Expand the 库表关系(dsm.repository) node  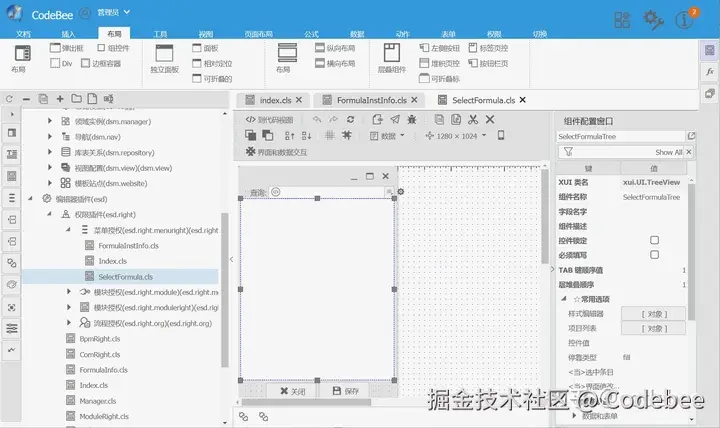[x=50, y=152]
